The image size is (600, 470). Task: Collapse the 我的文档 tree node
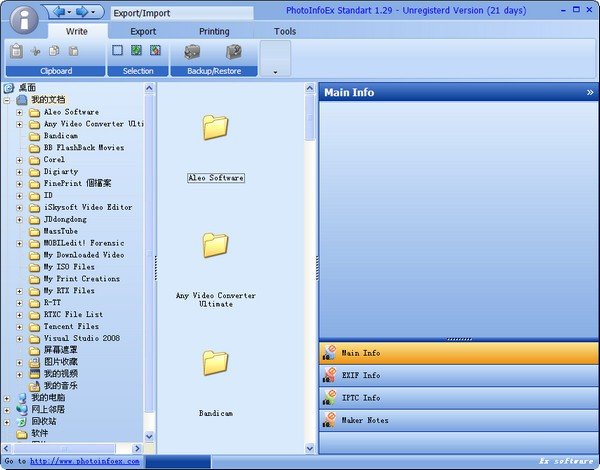[x=8, y=100]
